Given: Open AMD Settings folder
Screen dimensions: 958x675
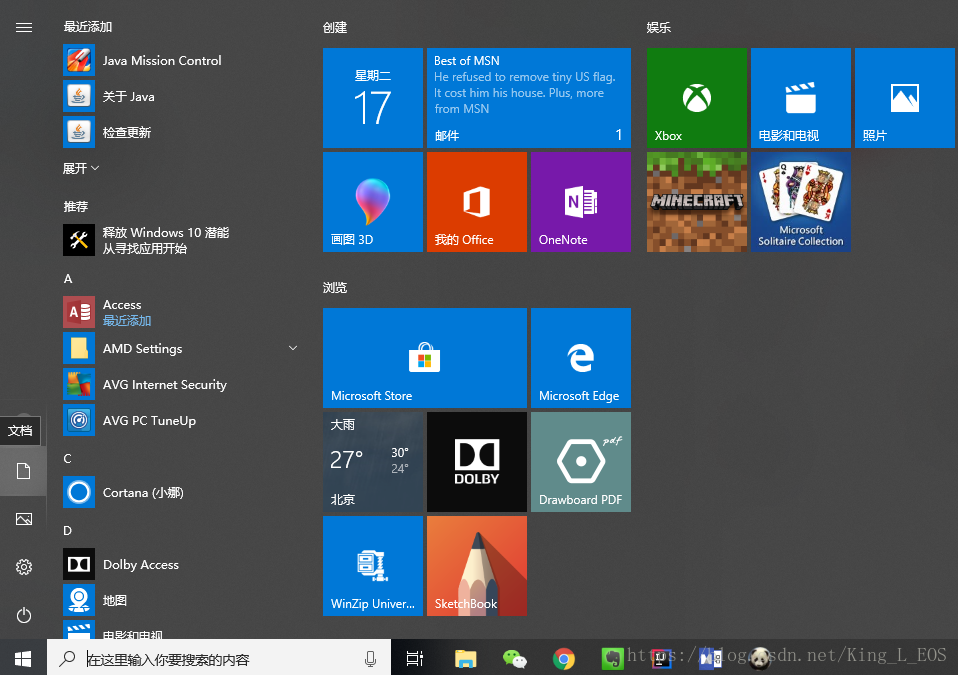Looking at the screenshot, I should click(x=183, y=348).
